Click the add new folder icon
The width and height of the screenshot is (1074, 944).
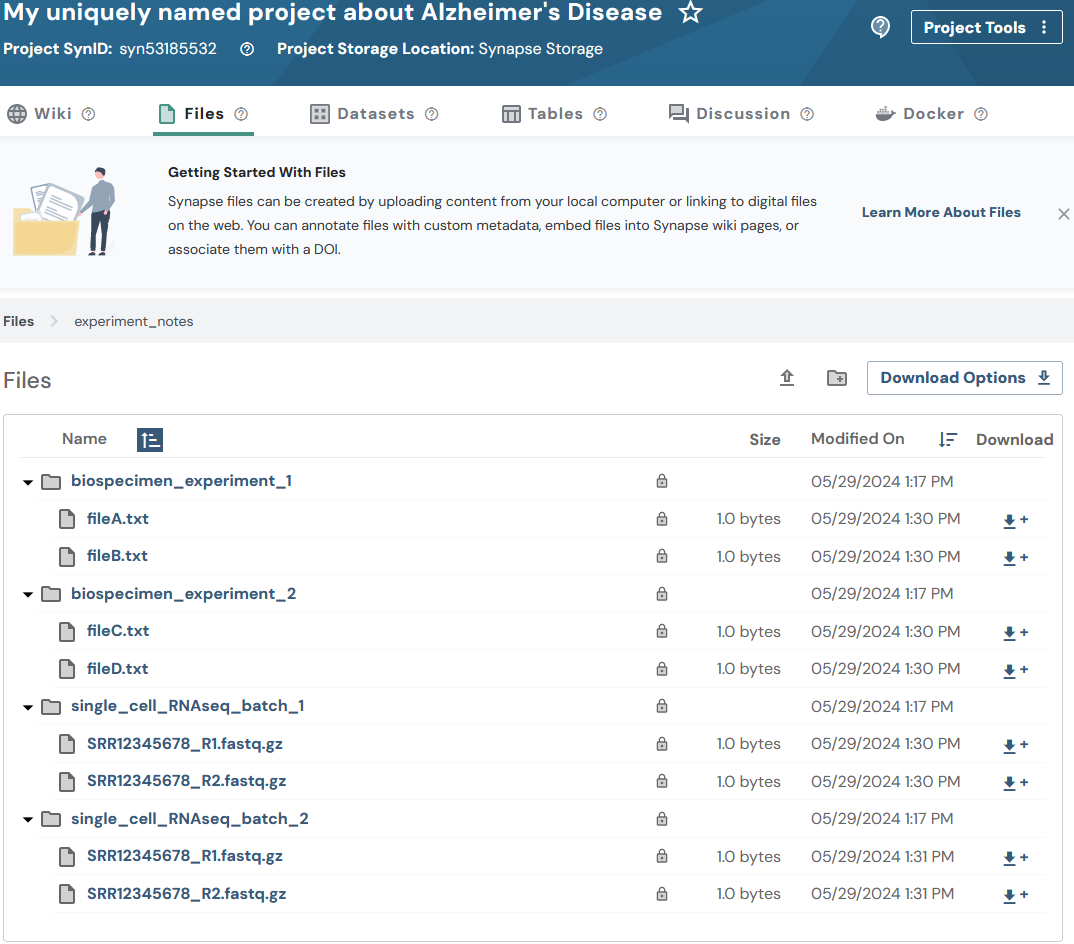click(x=837, y=378)
